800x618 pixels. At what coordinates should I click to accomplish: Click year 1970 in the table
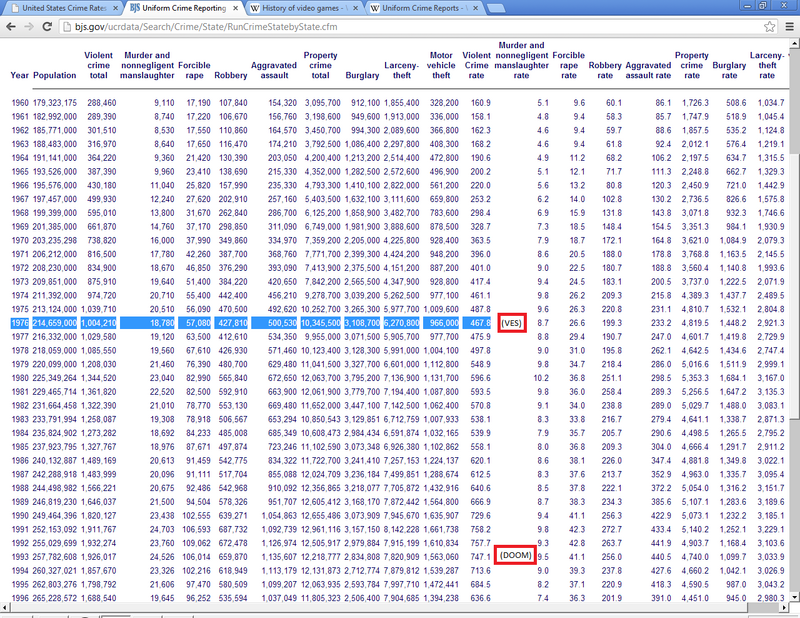pyautogui.click(x=20, y=240)
